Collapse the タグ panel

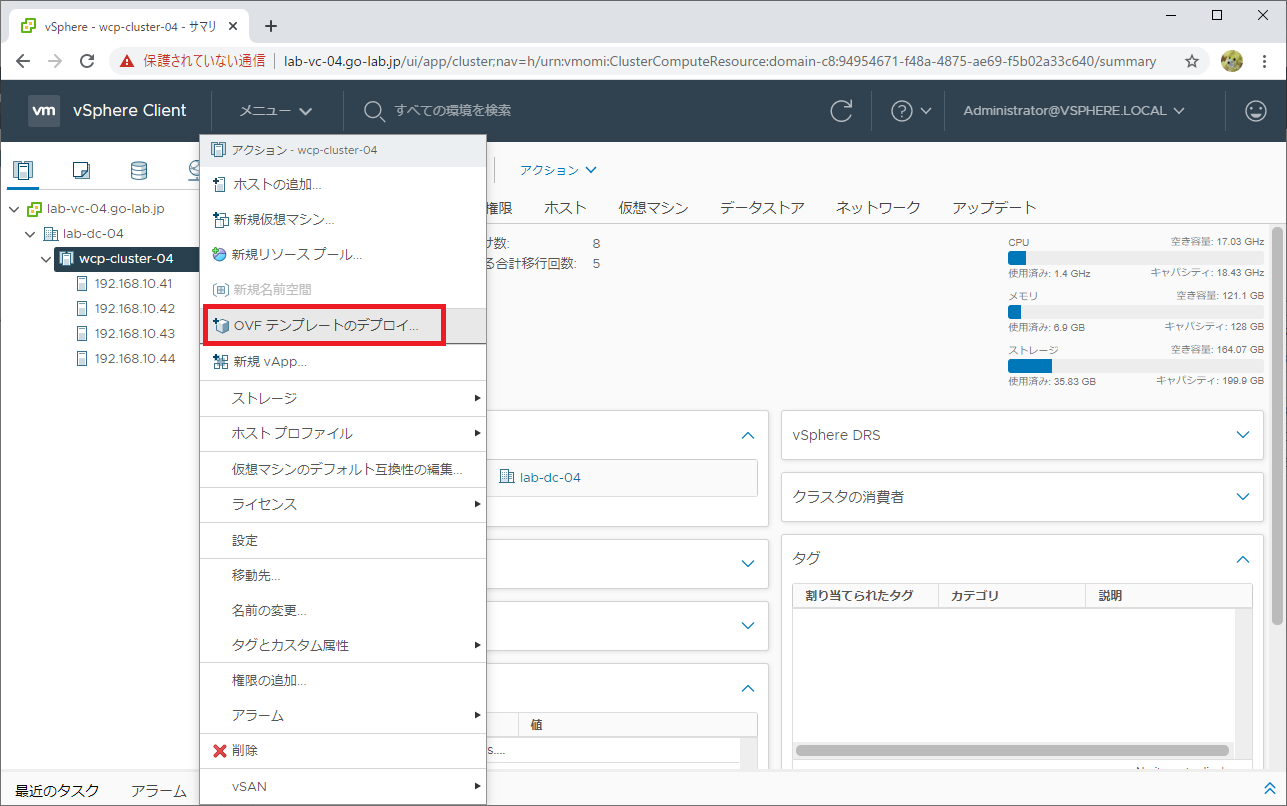point(1243,559)
